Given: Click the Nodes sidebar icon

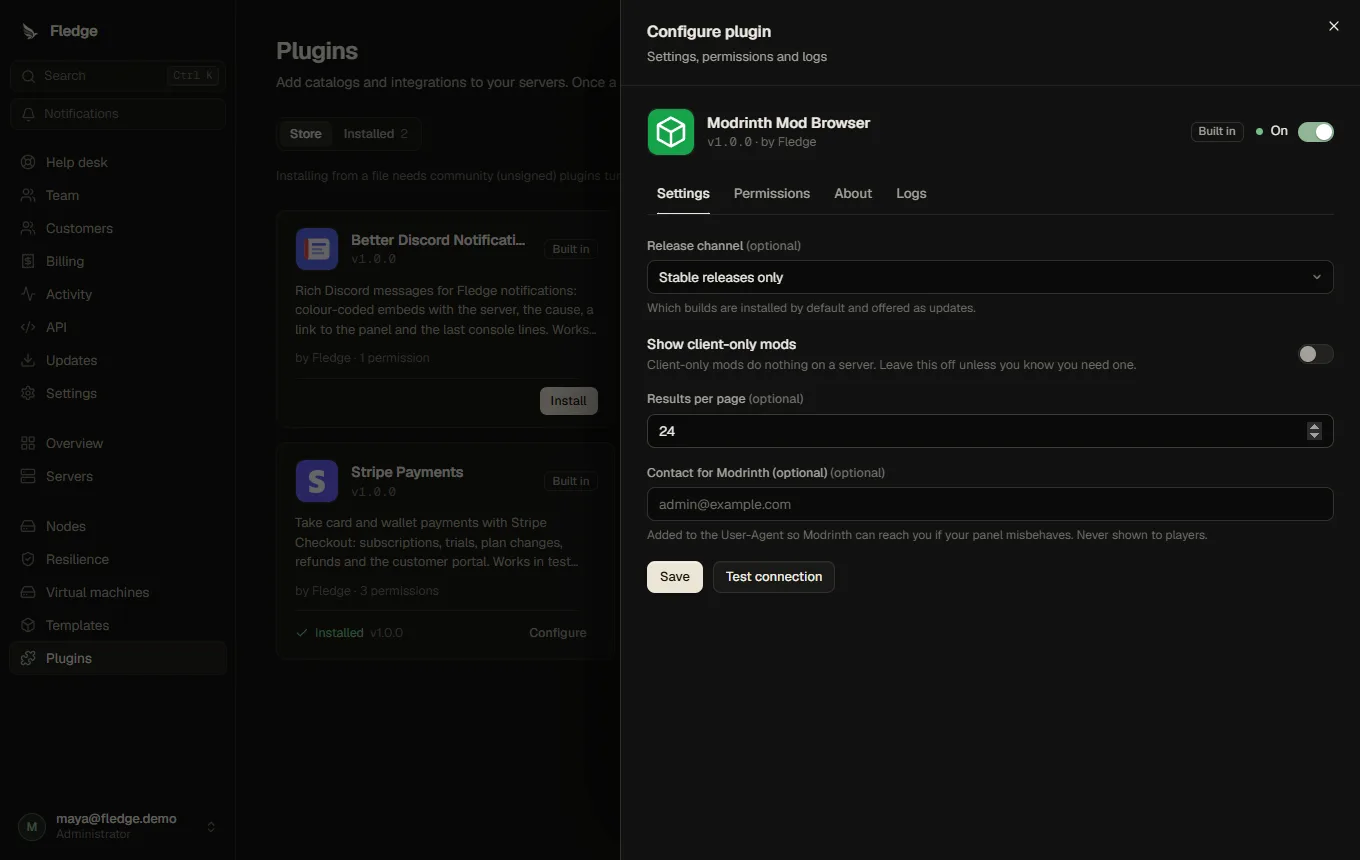Looking at the screenshot, I should pyautogui.click(x=28, y=526).
